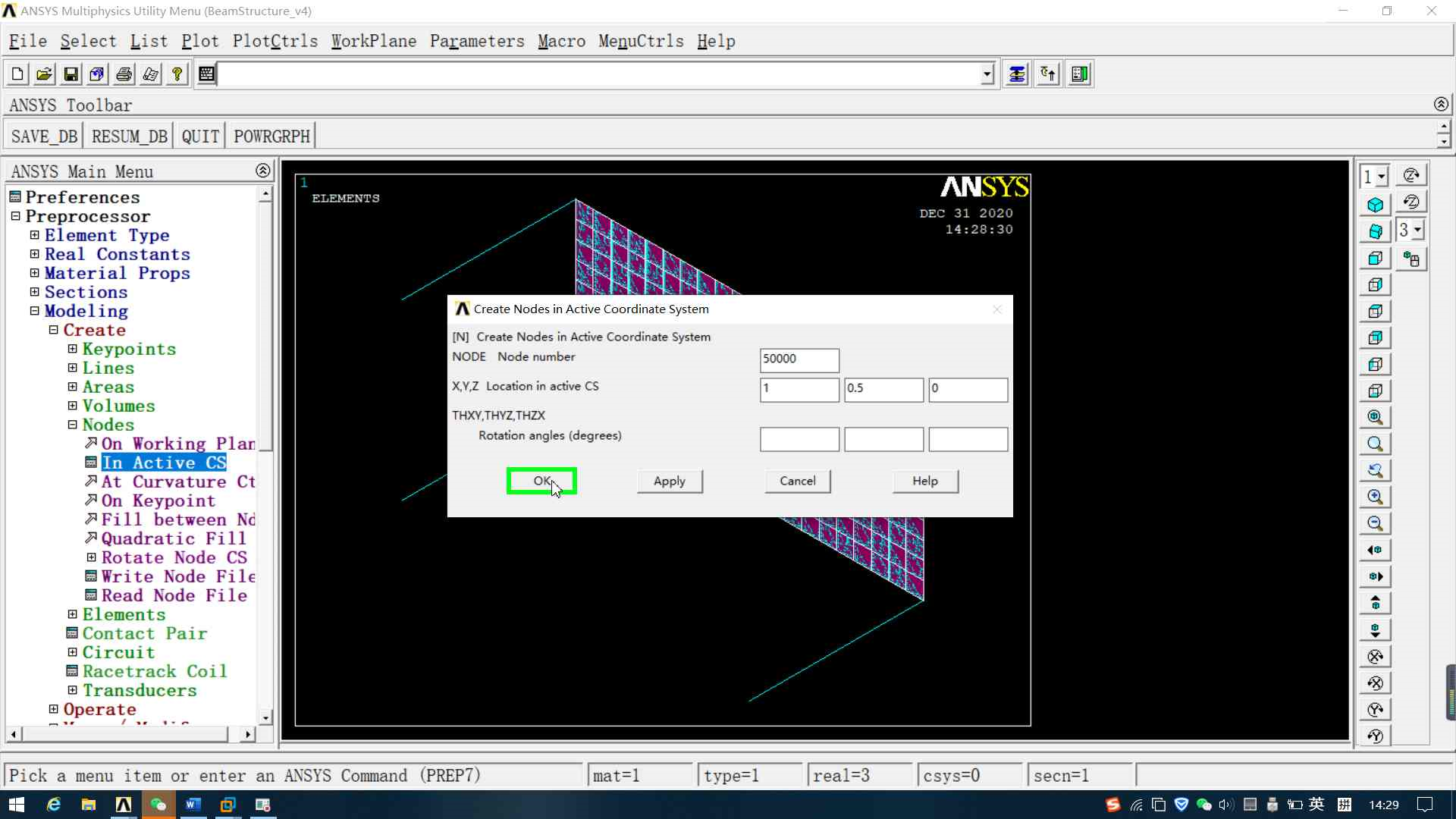Click the Open ANSYS File folder icon
This screenshot has width=1456, height=819.
click(x=44, y=74)
